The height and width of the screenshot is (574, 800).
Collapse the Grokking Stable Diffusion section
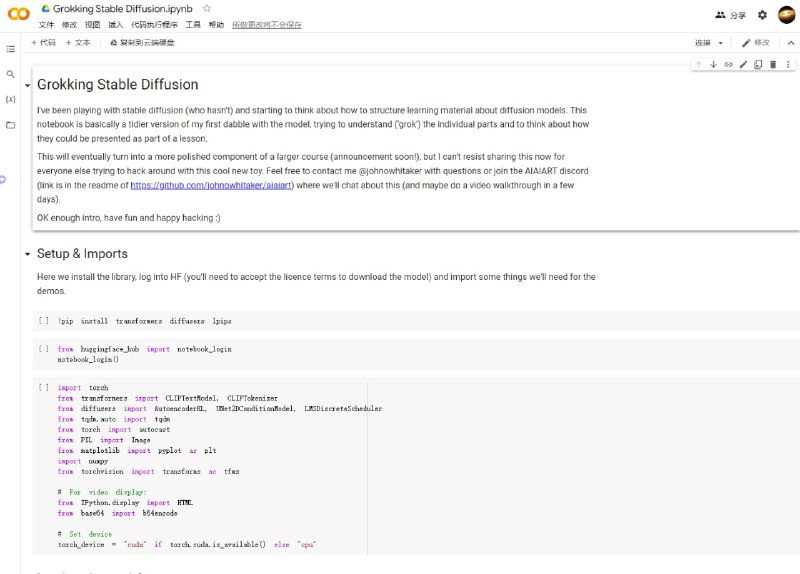point(27,86)
